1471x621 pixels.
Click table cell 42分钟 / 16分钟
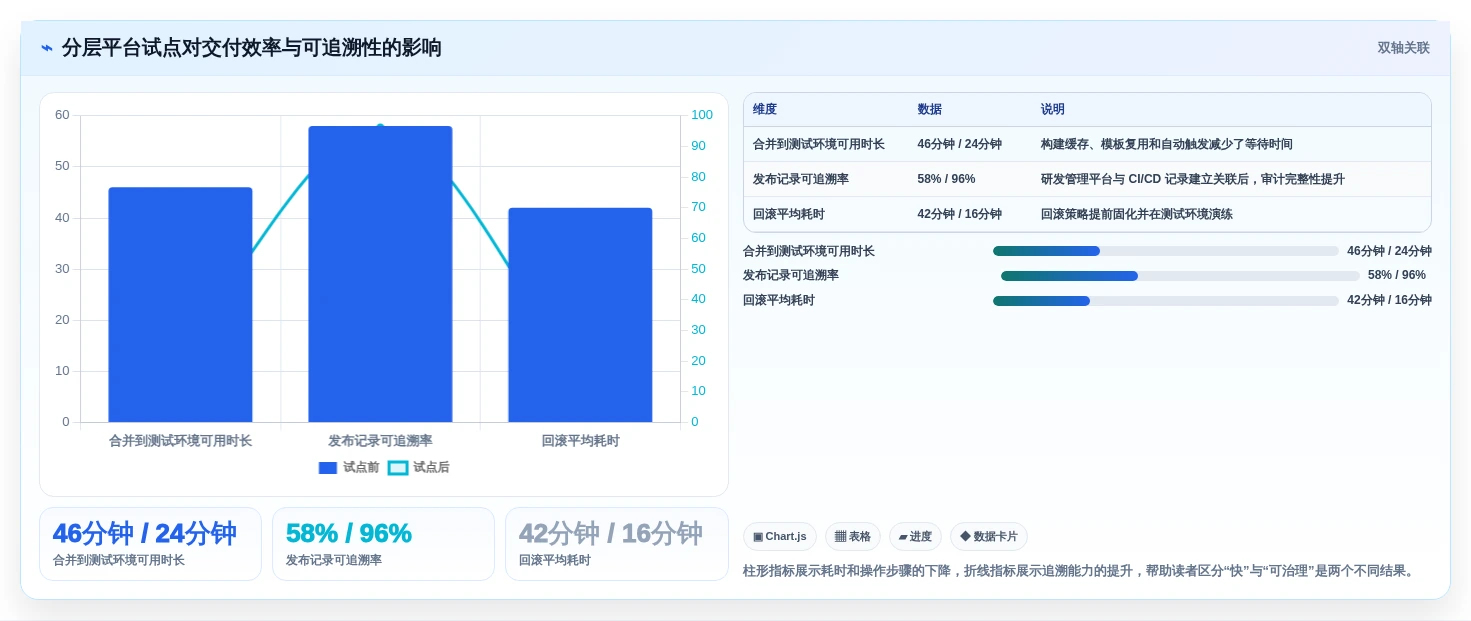click(959, 214)
